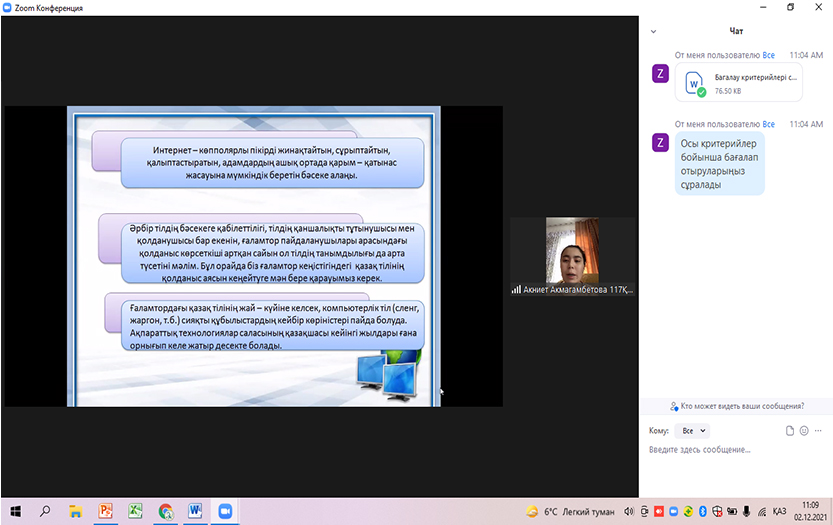Open the Word file attachment in chat
This screenshot has height=525, width=833.
(739, 83)
